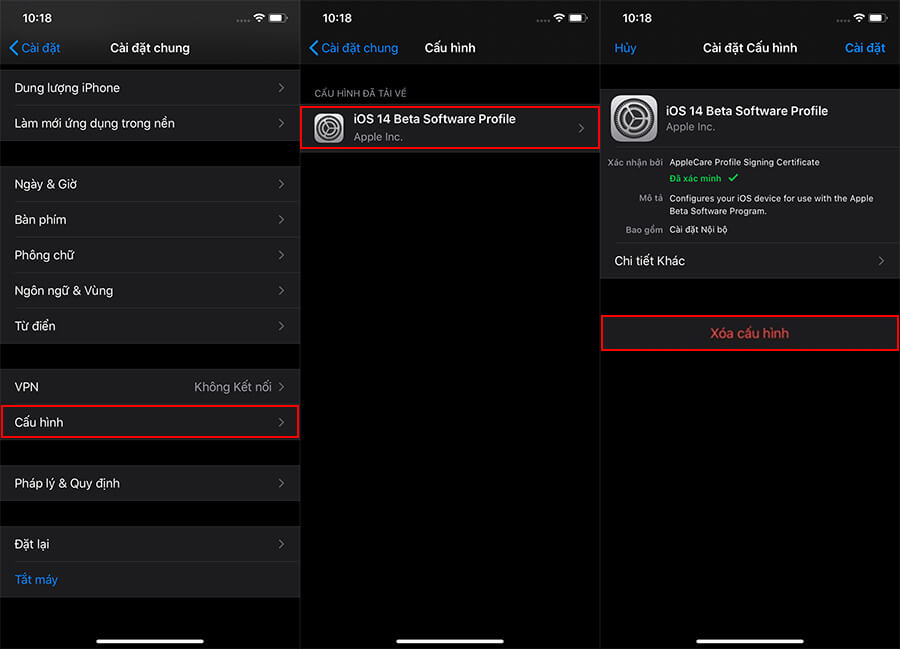Tap the battery indicator in right status bar

coord(880,16)
